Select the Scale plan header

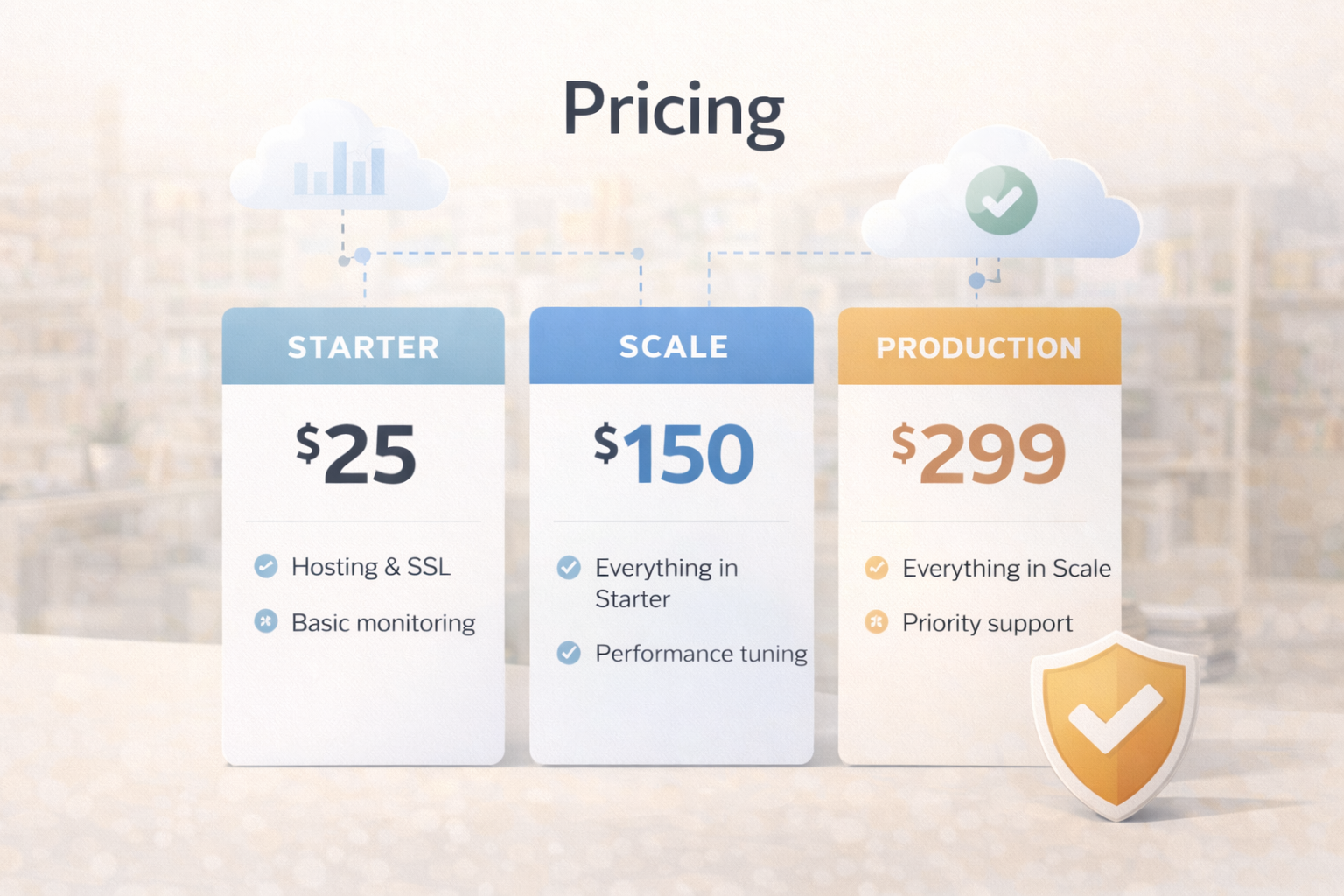[x=672, y=346]
